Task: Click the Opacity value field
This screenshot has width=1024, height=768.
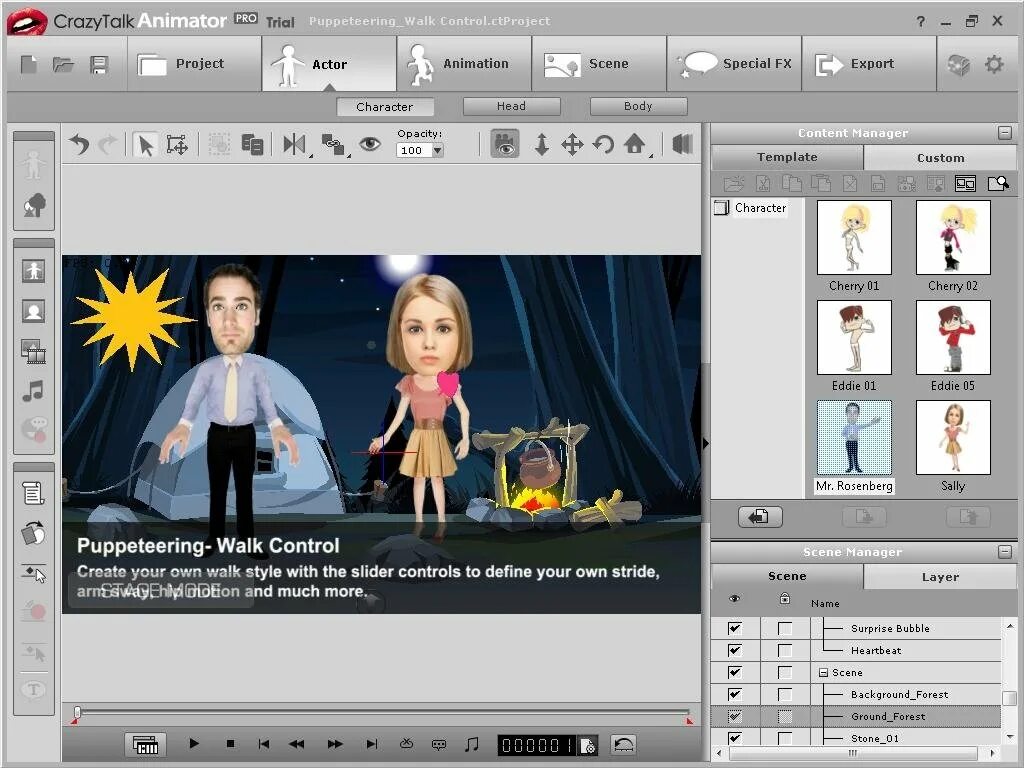Action: click(x=413, y=150)
